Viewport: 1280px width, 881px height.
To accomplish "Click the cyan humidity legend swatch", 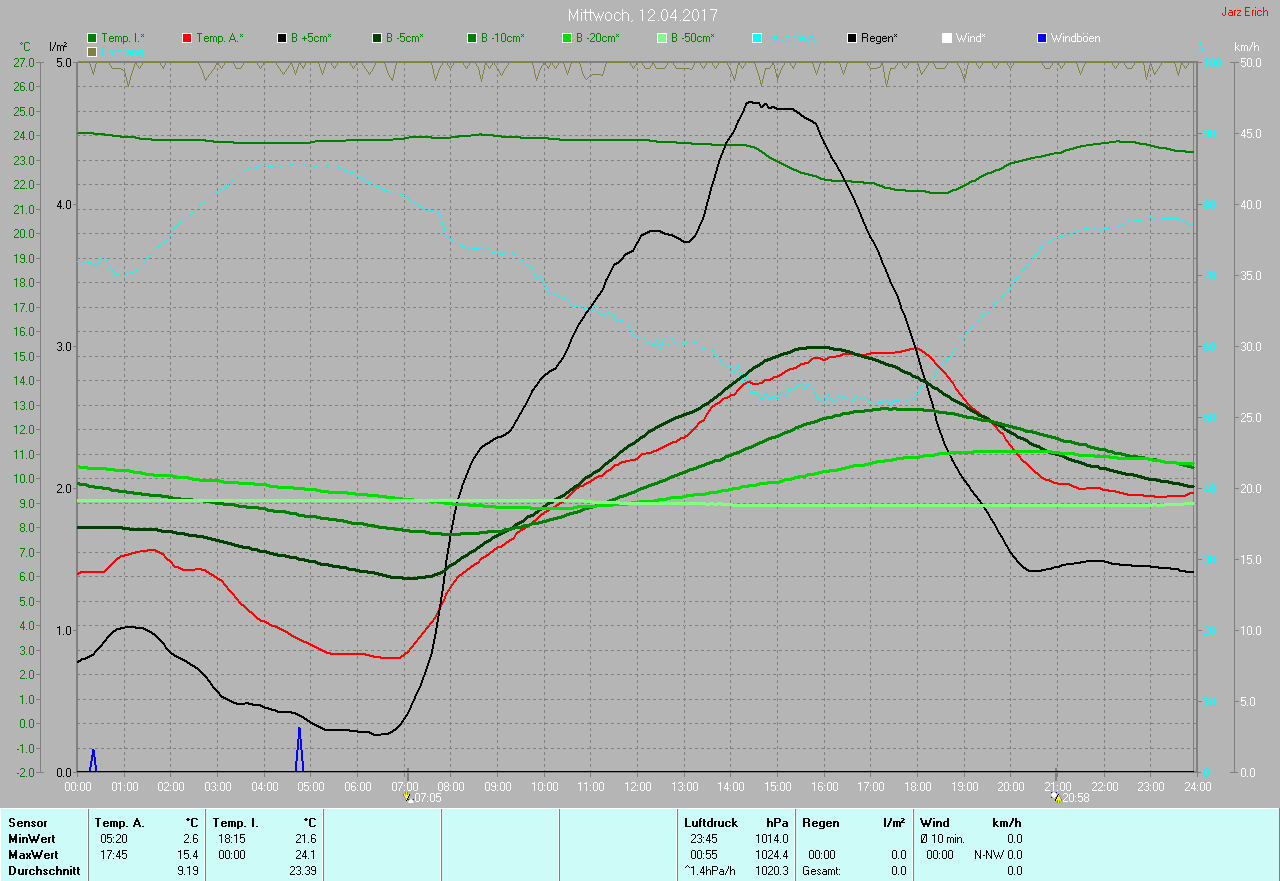I will click(756, 38).
